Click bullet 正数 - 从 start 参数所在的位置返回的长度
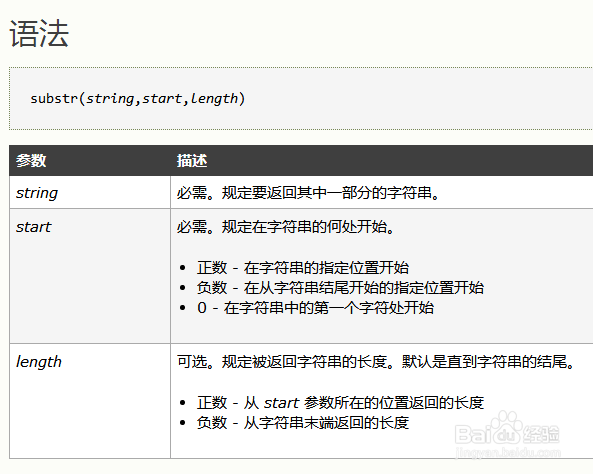The image size is (593, 474). coord(340,403)
